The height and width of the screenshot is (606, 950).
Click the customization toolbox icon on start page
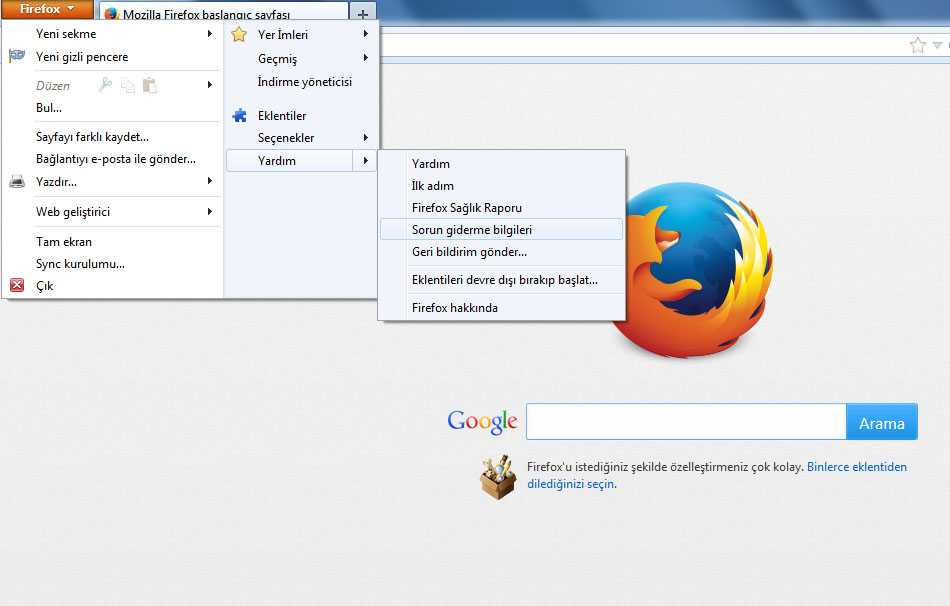coord(498,477)
